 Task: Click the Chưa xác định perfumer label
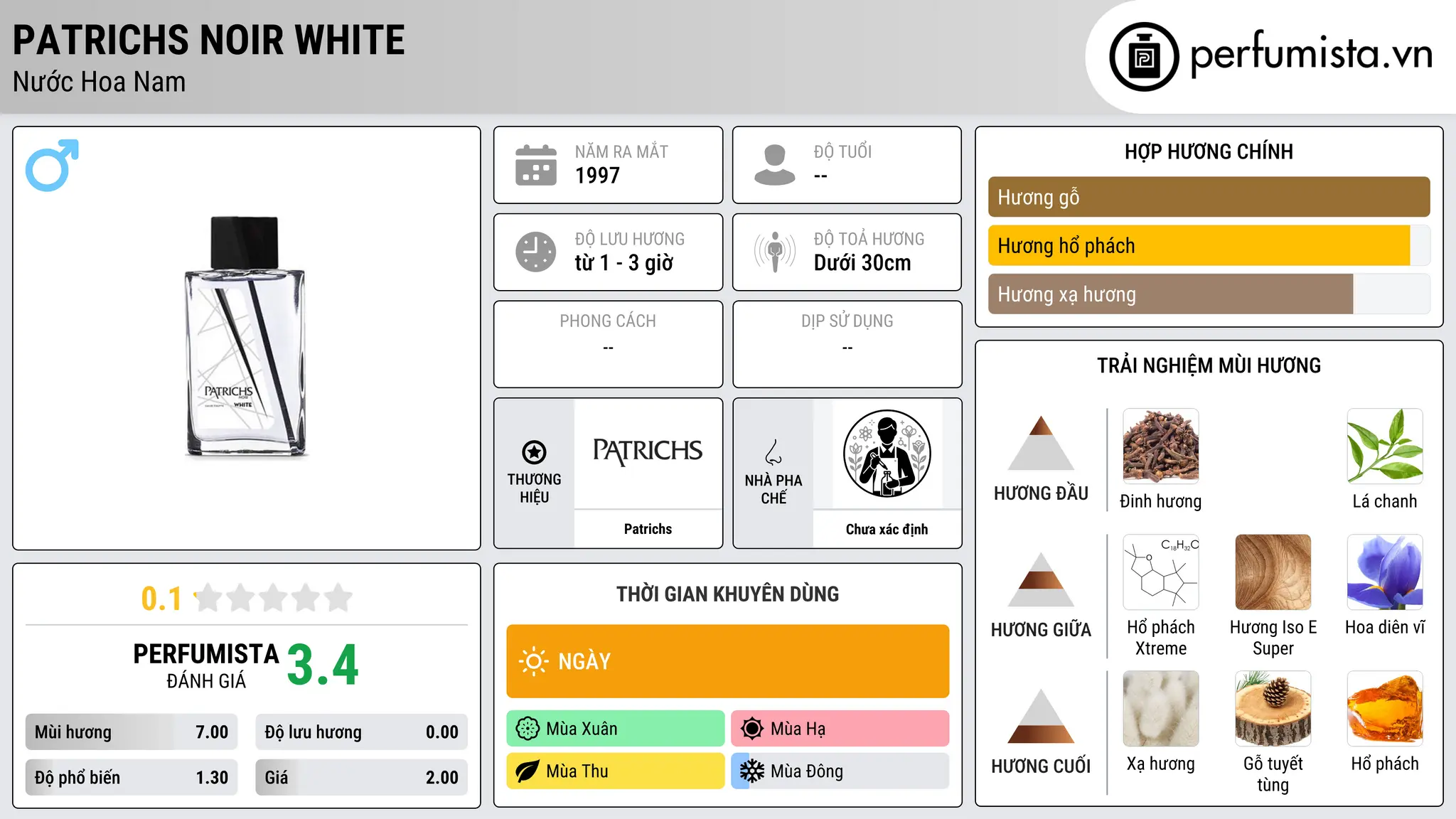(x=887, y=529)
